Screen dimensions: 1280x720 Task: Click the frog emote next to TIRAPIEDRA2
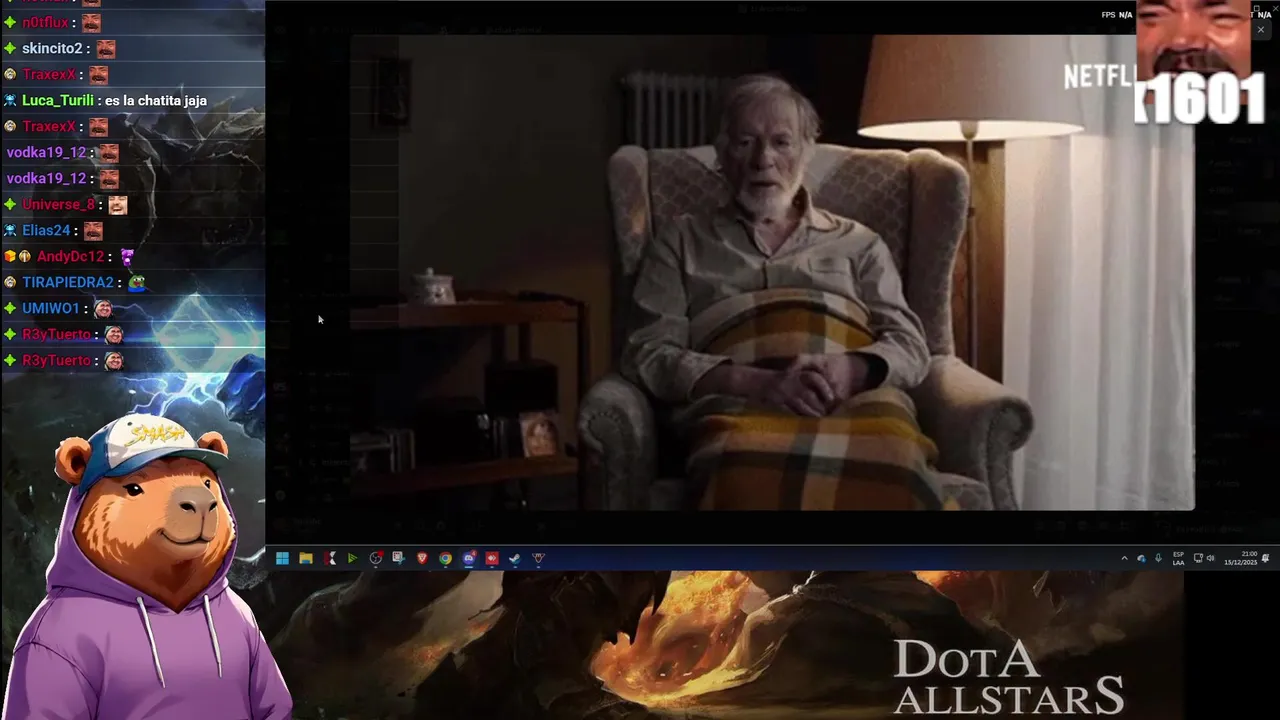click(137, 282)
